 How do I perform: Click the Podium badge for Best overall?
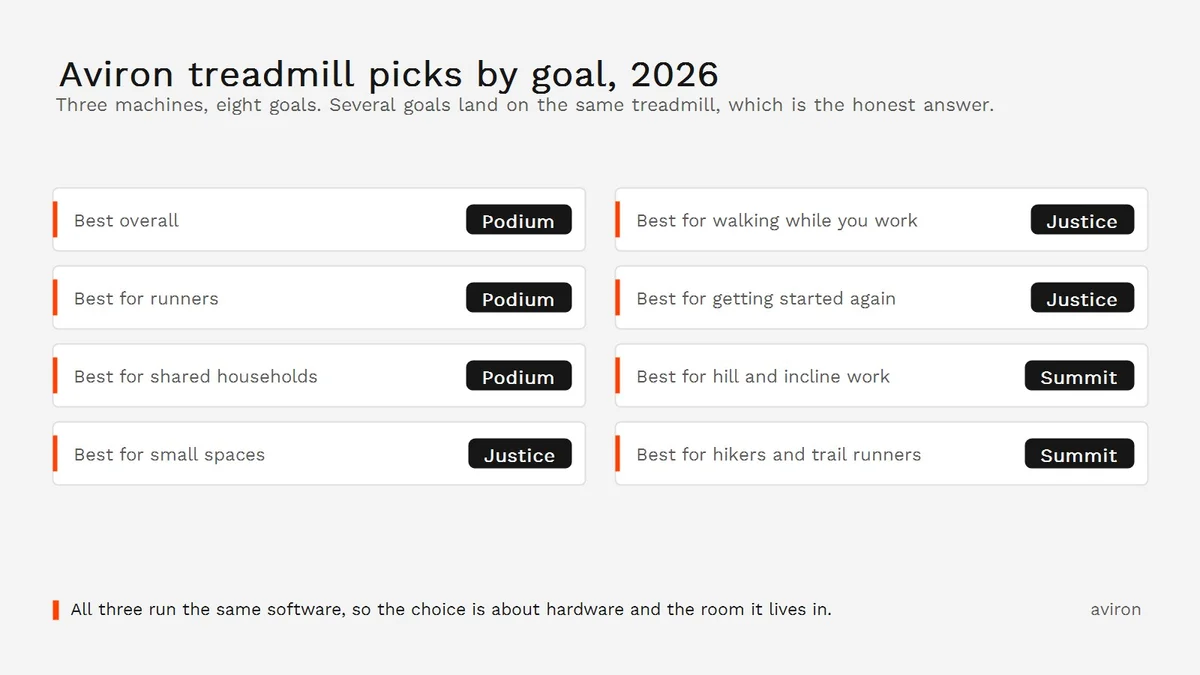point(519,220)
